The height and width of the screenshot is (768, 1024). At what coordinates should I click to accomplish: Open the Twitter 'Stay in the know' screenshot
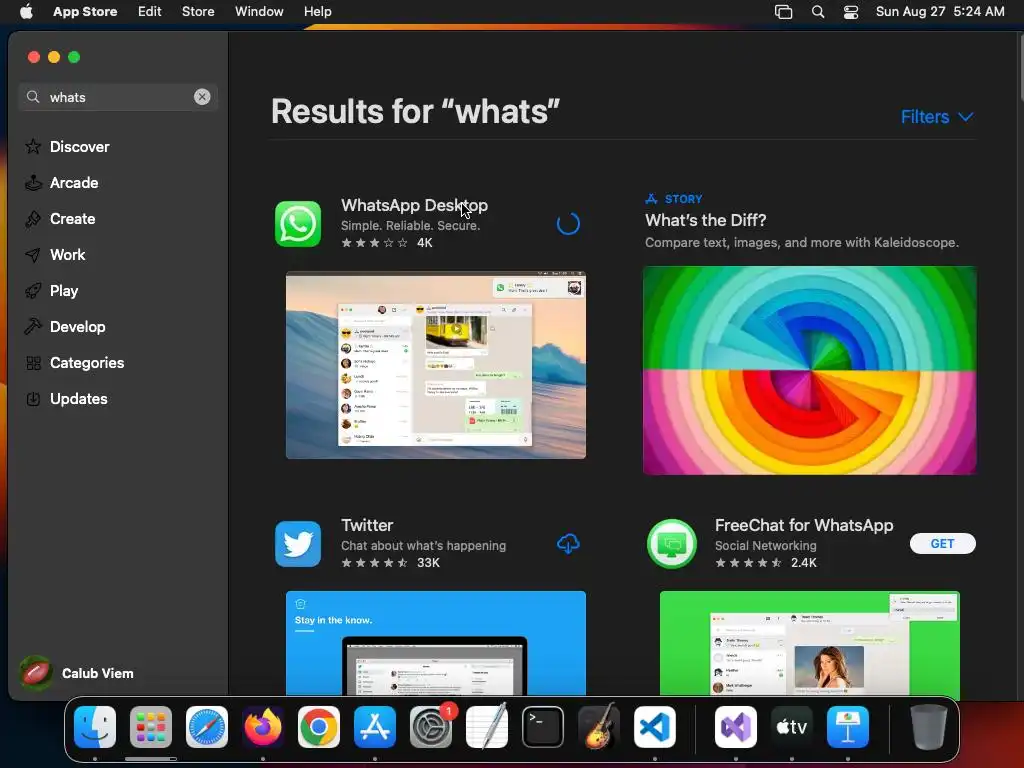point(436,643)
